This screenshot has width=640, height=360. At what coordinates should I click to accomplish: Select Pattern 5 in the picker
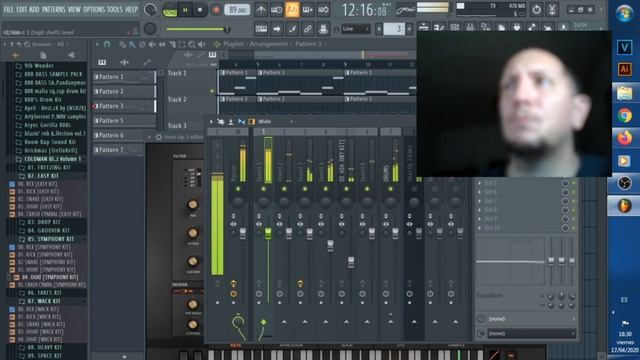point(124,120)
